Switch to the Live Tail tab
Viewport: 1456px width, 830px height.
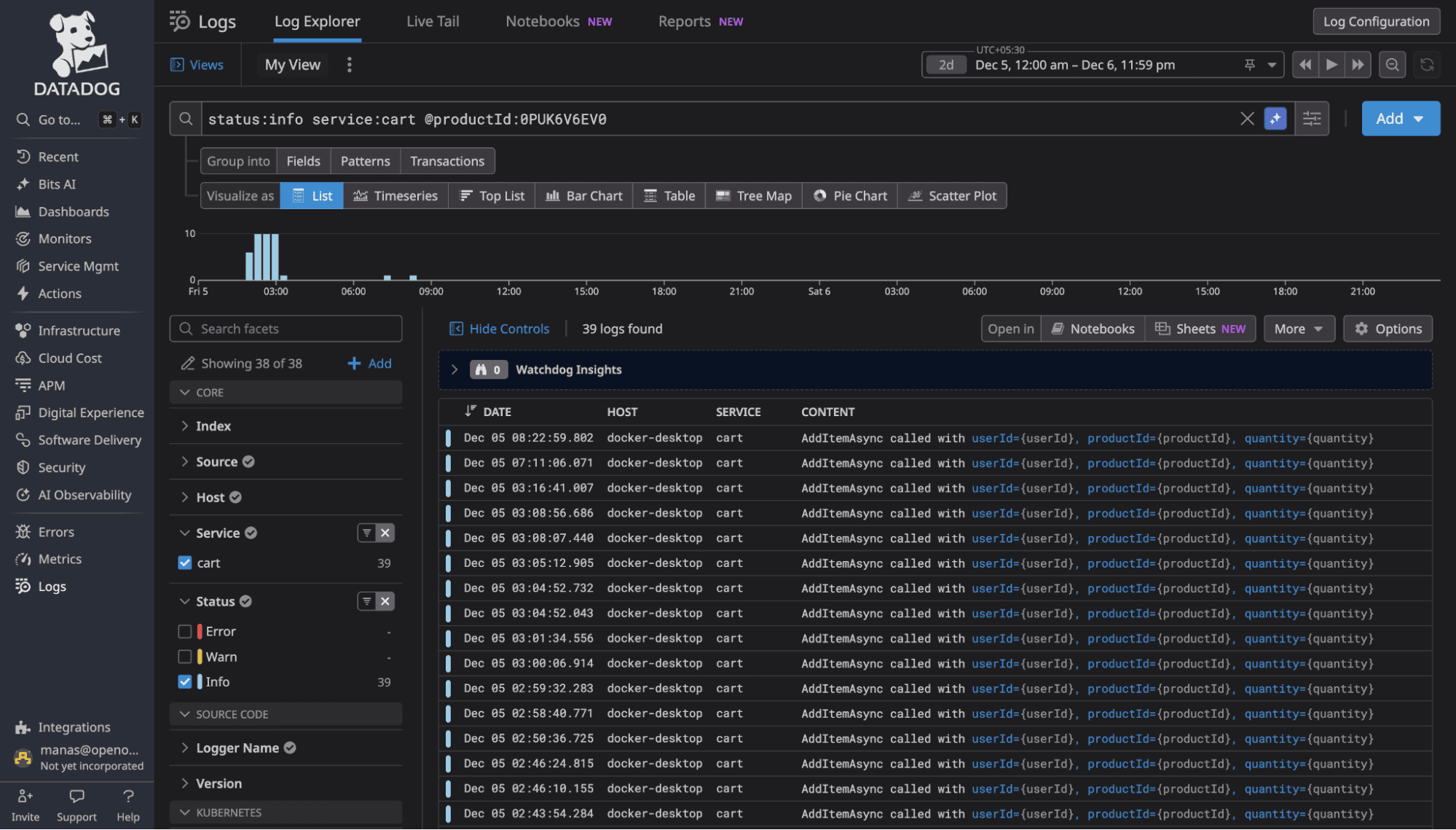433,20
